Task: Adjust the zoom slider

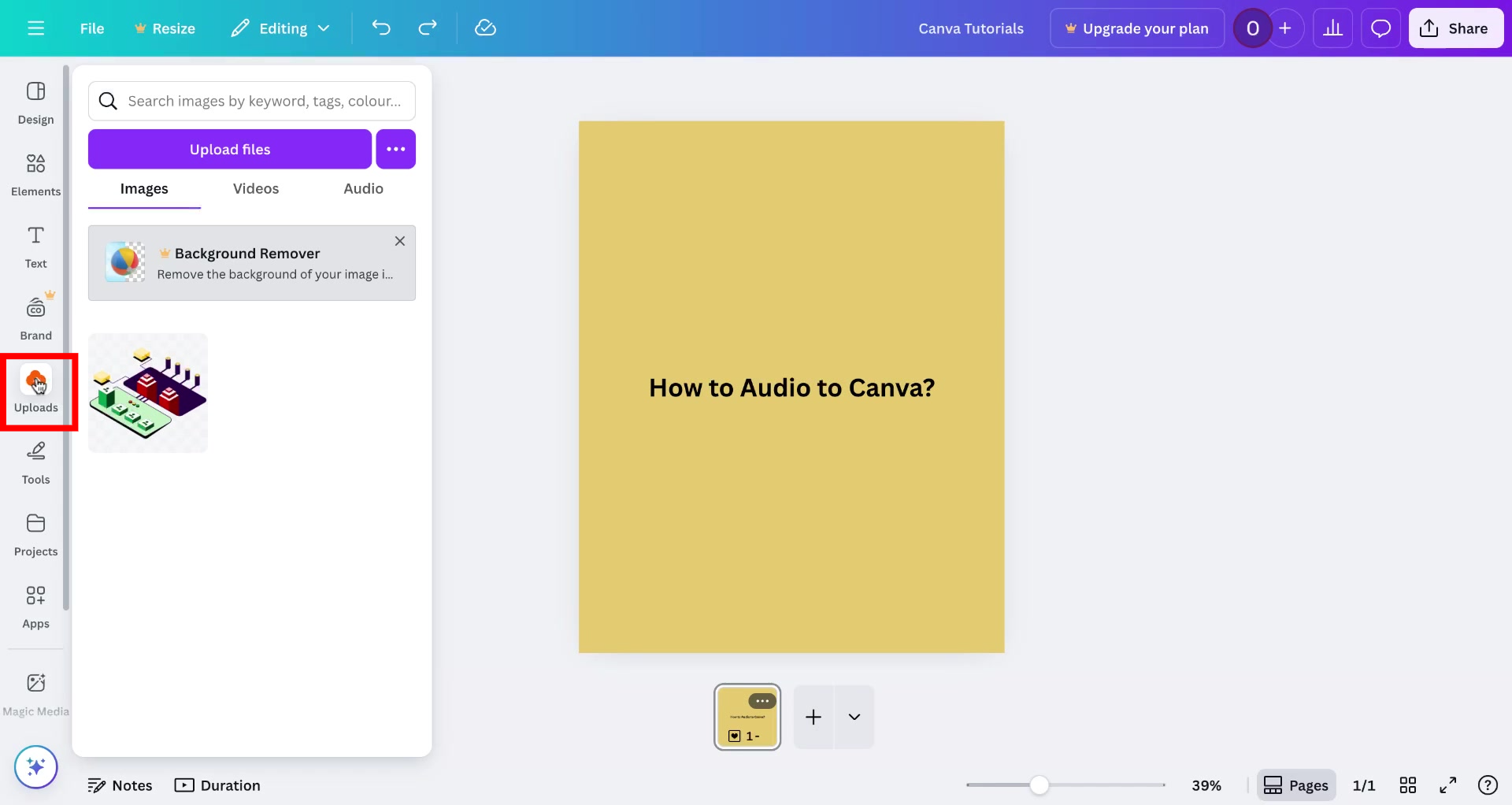Action: point(1041,785)
